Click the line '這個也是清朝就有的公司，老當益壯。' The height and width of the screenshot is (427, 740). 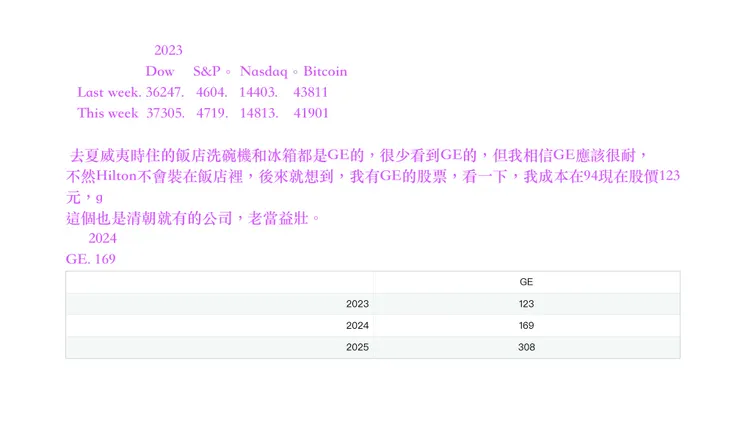193,218
